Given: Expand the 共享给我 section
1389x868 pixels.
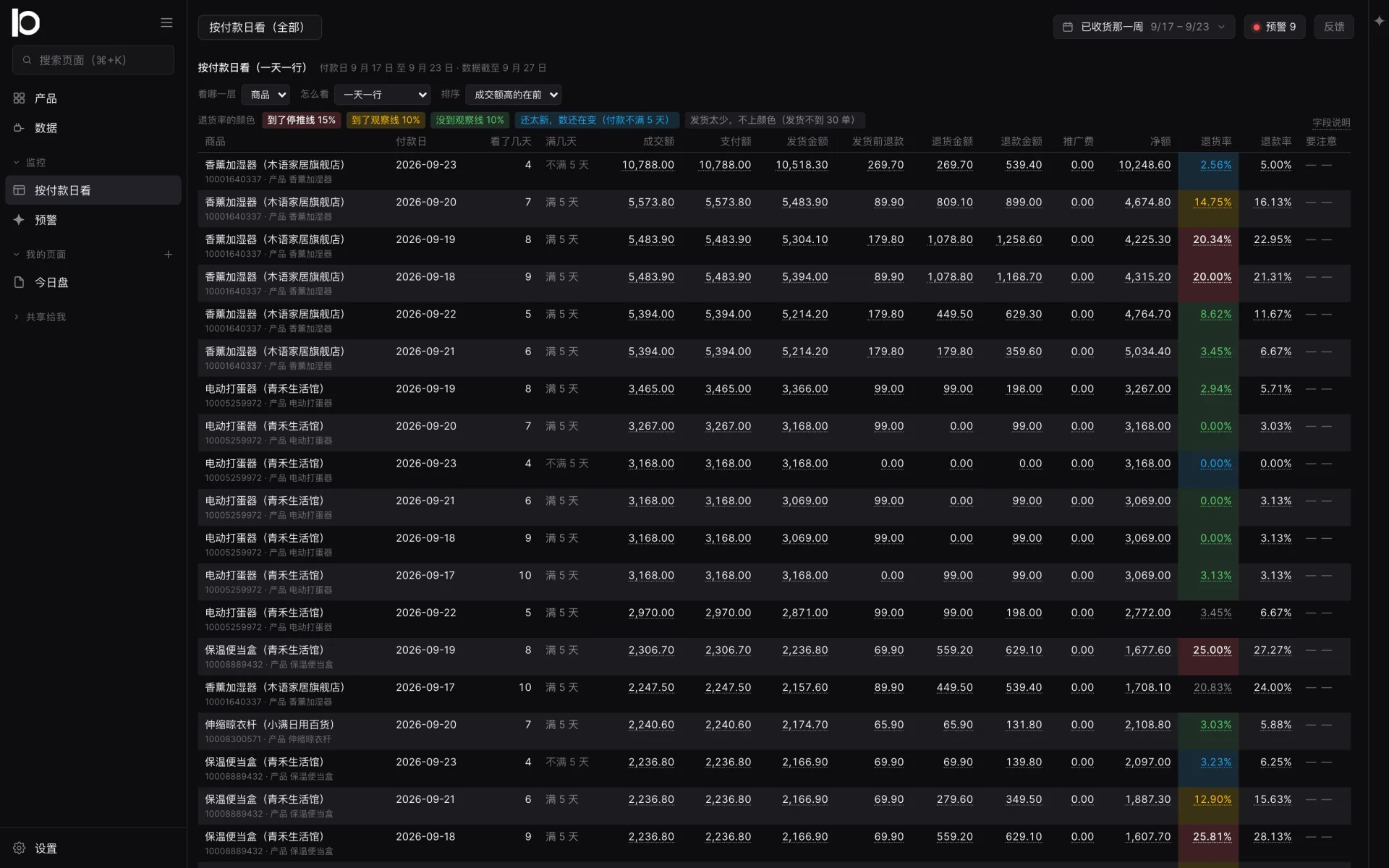Looking at the screenshot, I should tap(17, 317).
